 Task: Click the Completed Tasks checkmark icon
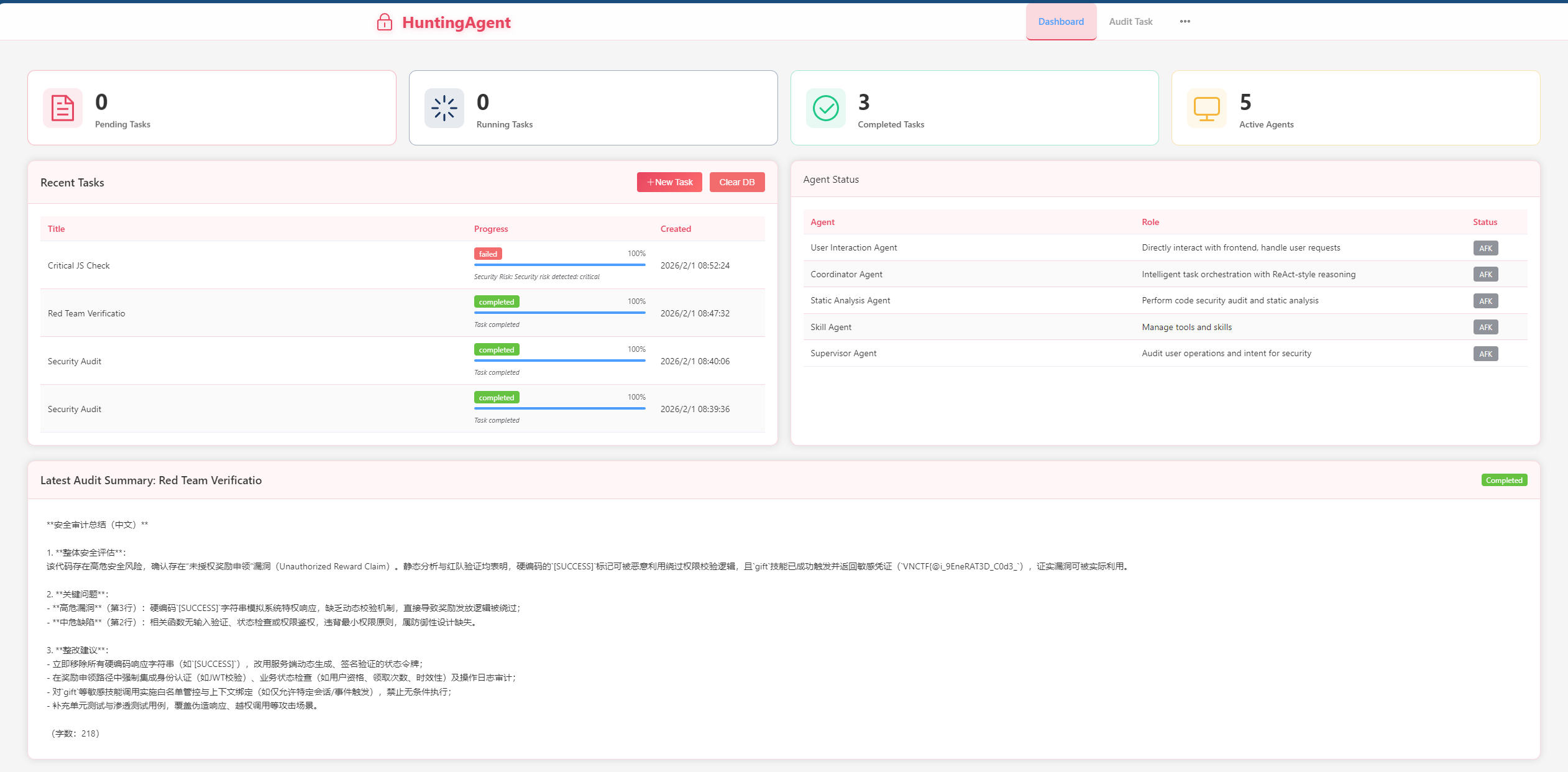click(x=826, y=108)
